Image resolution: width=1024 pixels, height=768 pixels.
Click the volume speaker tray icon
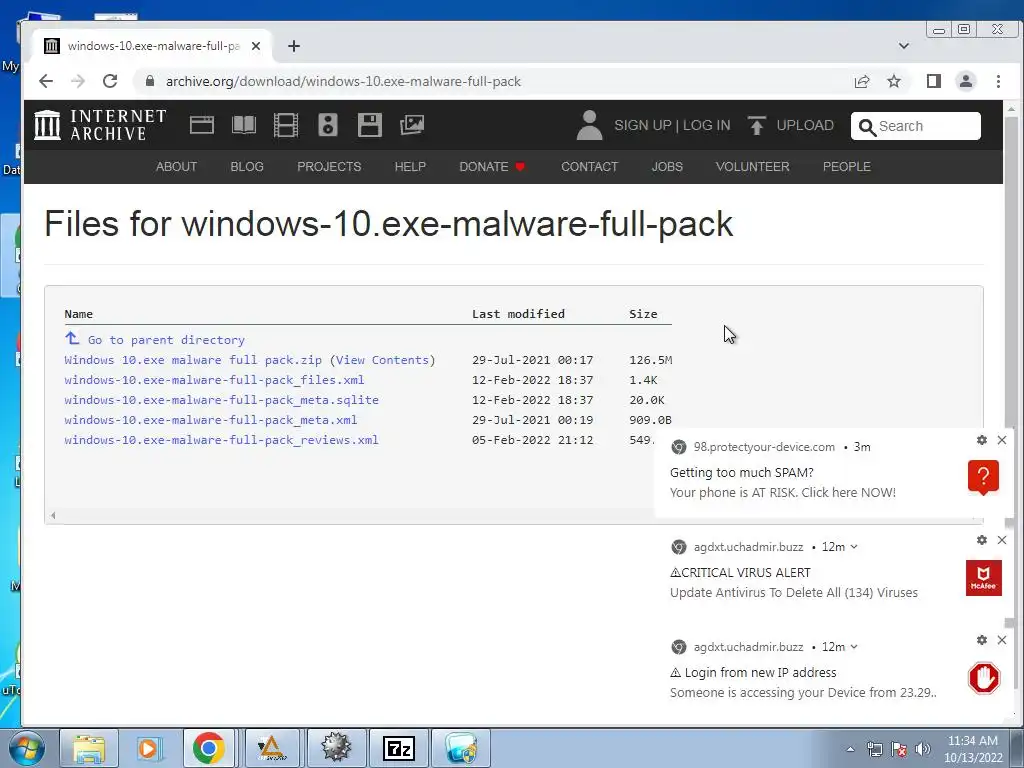[x=923, y=749]
